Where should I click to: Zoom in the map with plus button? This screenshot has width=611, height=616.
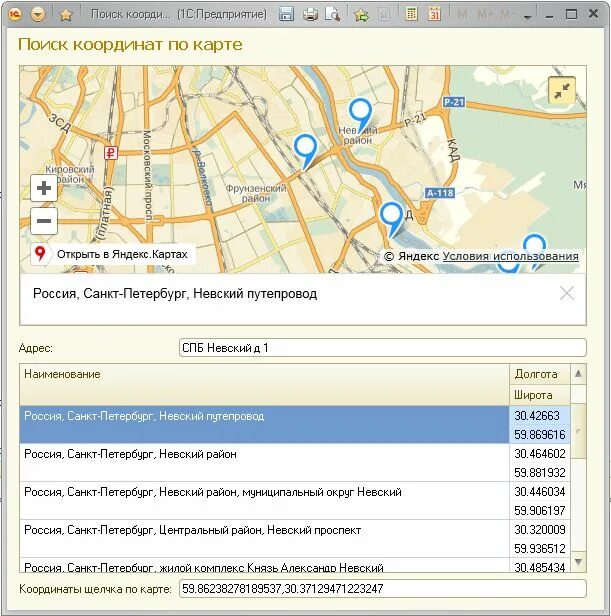pos(44,188)
